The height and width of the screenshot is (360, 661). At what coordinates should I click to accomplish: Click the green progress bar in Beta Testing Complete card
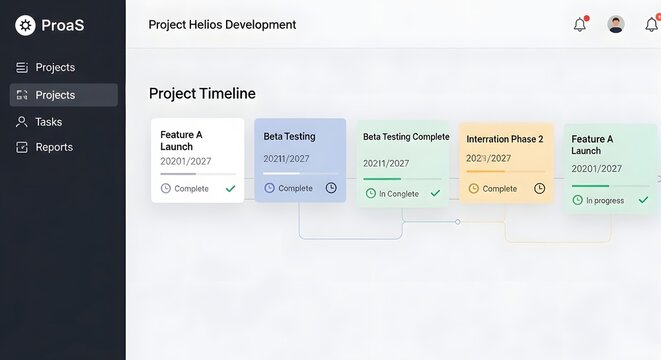click(x=402, y=179)
